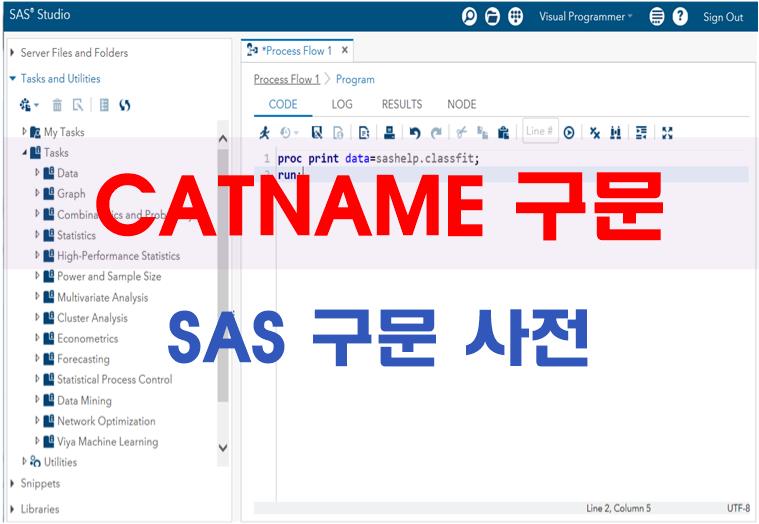Click the 'proc print data=sashelp.classfit;' code line
The image size is (759, 524).
[x=378, y=158]
